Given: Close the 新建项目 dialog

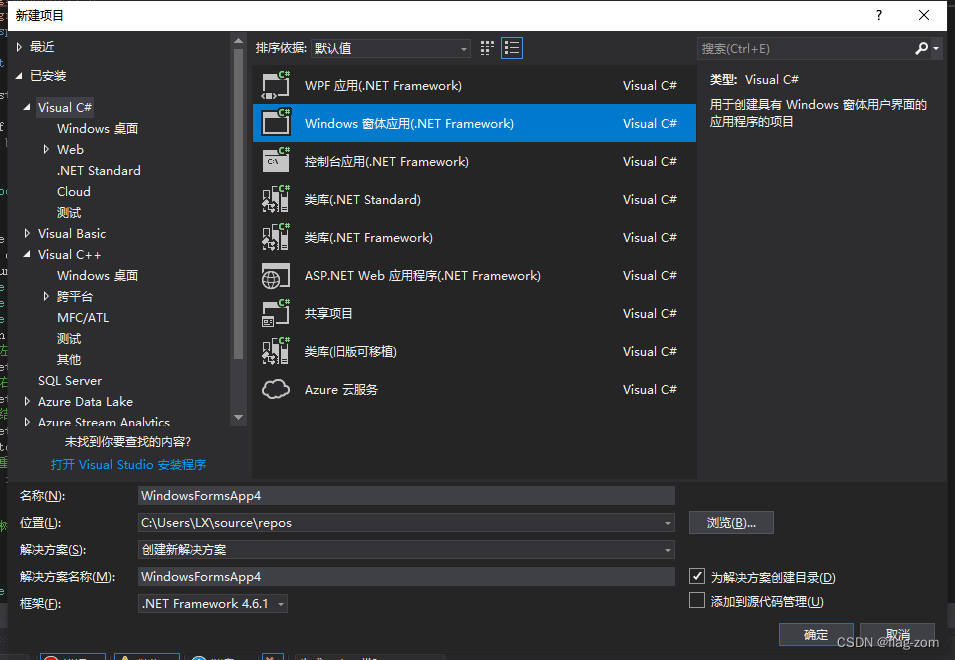Looking at the screenshot, I should click(923, 15).
